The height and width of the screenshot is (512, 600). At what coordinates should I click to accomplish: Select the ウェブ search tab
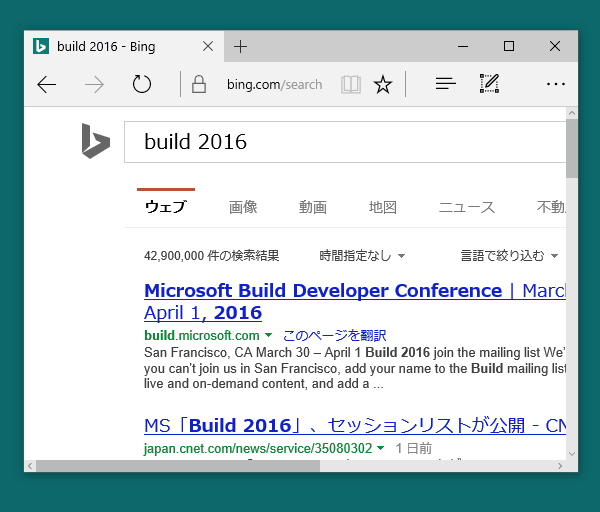(x=166, y=207)
